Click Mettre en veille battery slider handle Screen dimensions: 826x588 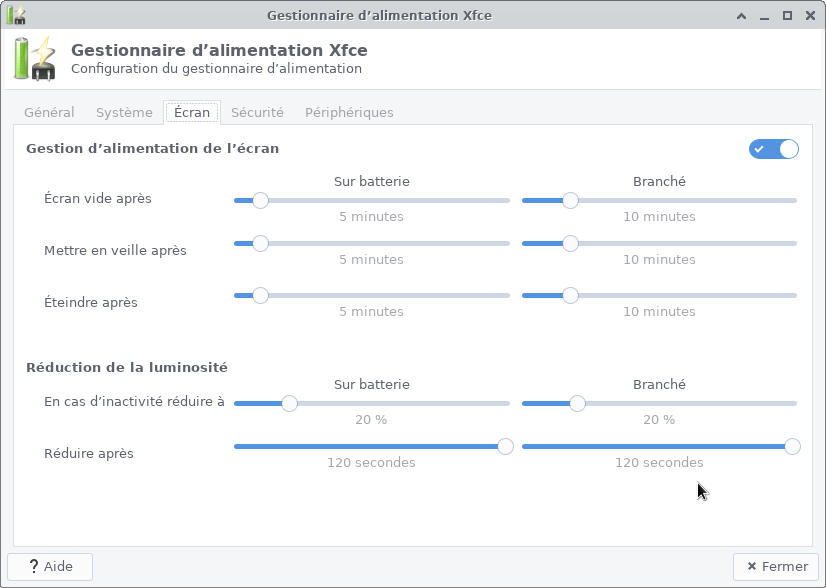pos(260,243)
